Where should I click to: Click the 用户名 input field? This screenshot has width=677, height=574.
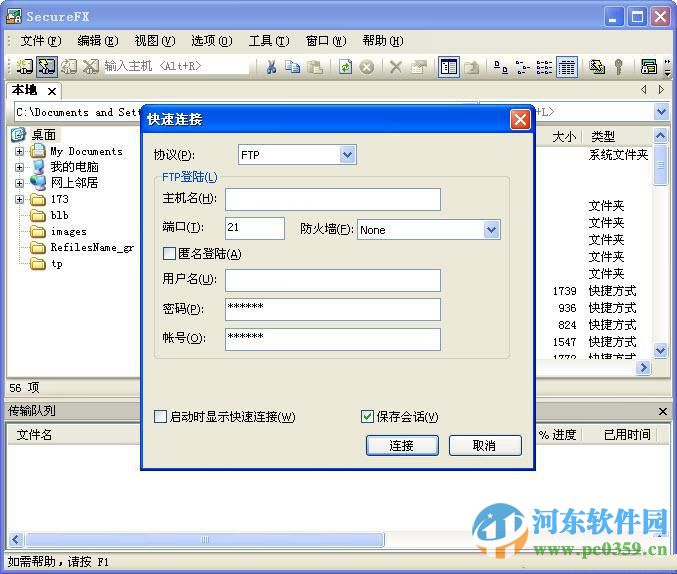click(332, 280)
